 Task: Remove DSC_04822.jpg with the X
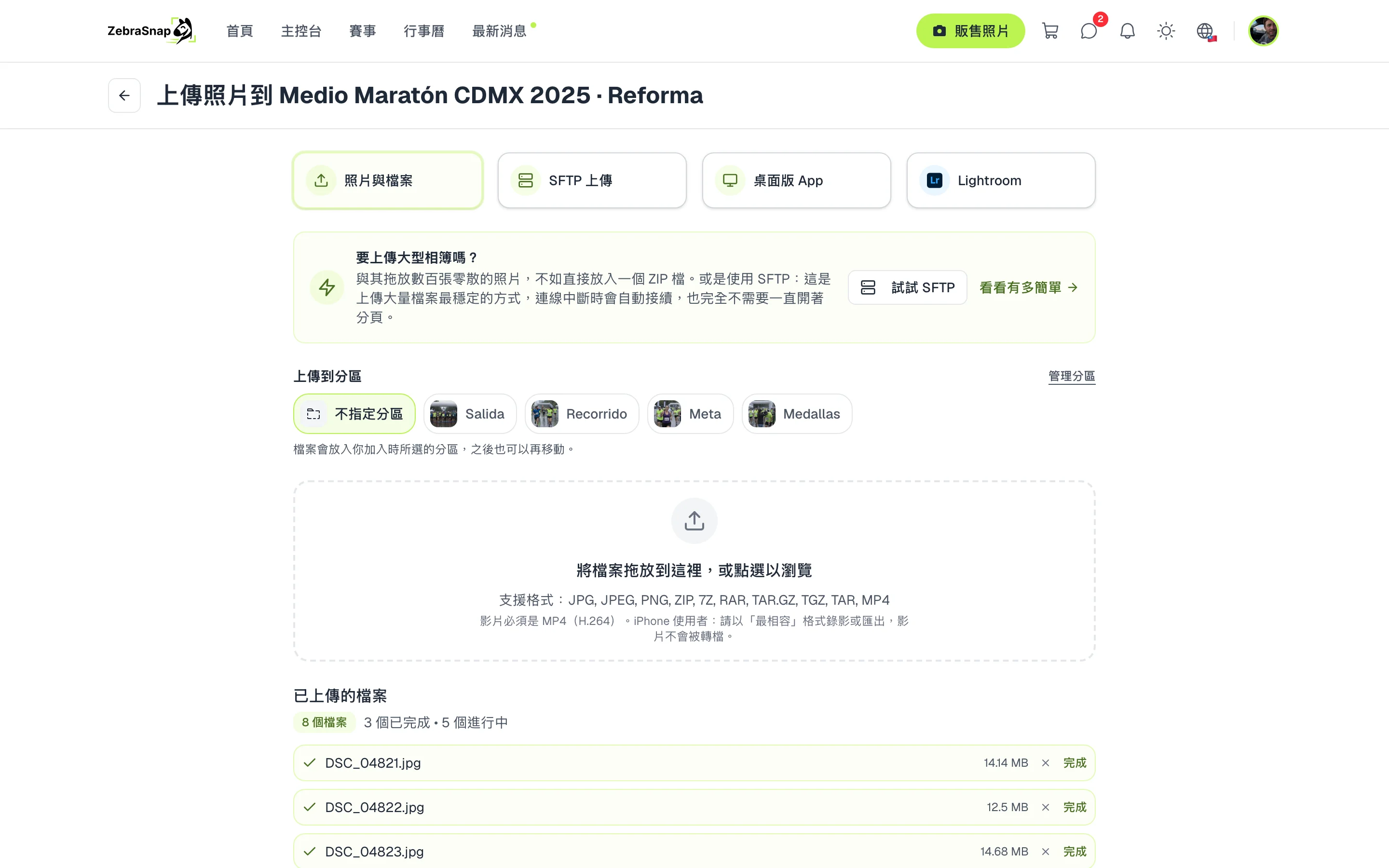pyautogui.click(x=1045, y=807)
